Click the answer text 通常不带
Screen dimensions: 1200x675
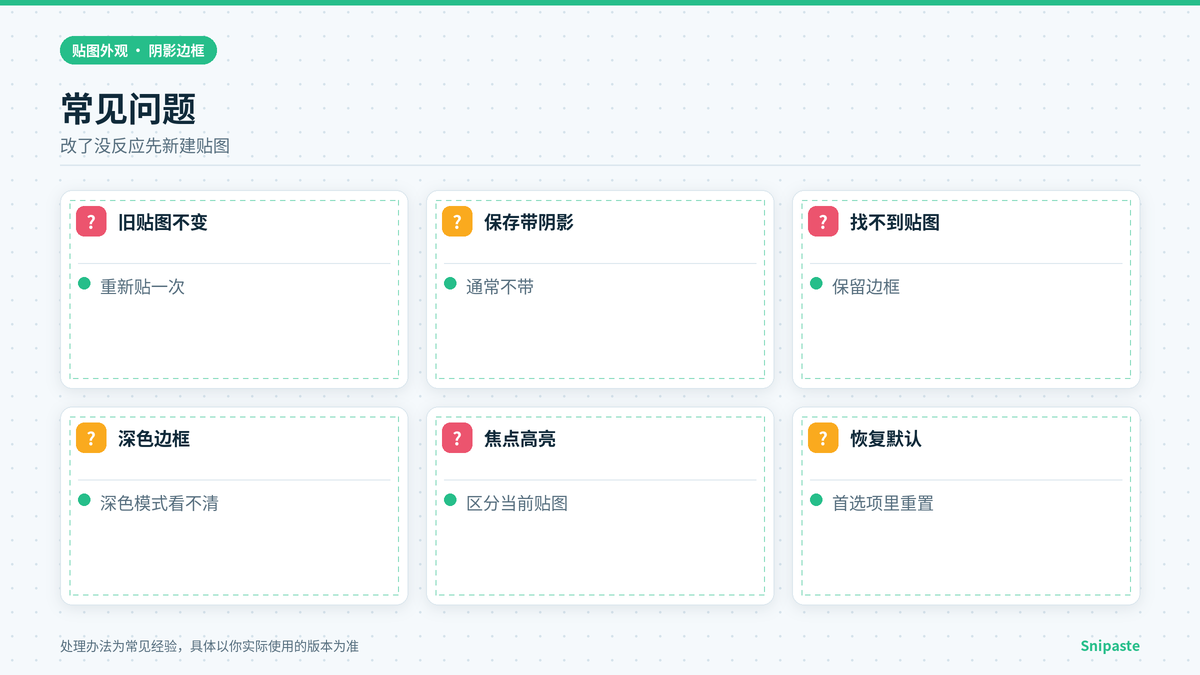point(500,287)
